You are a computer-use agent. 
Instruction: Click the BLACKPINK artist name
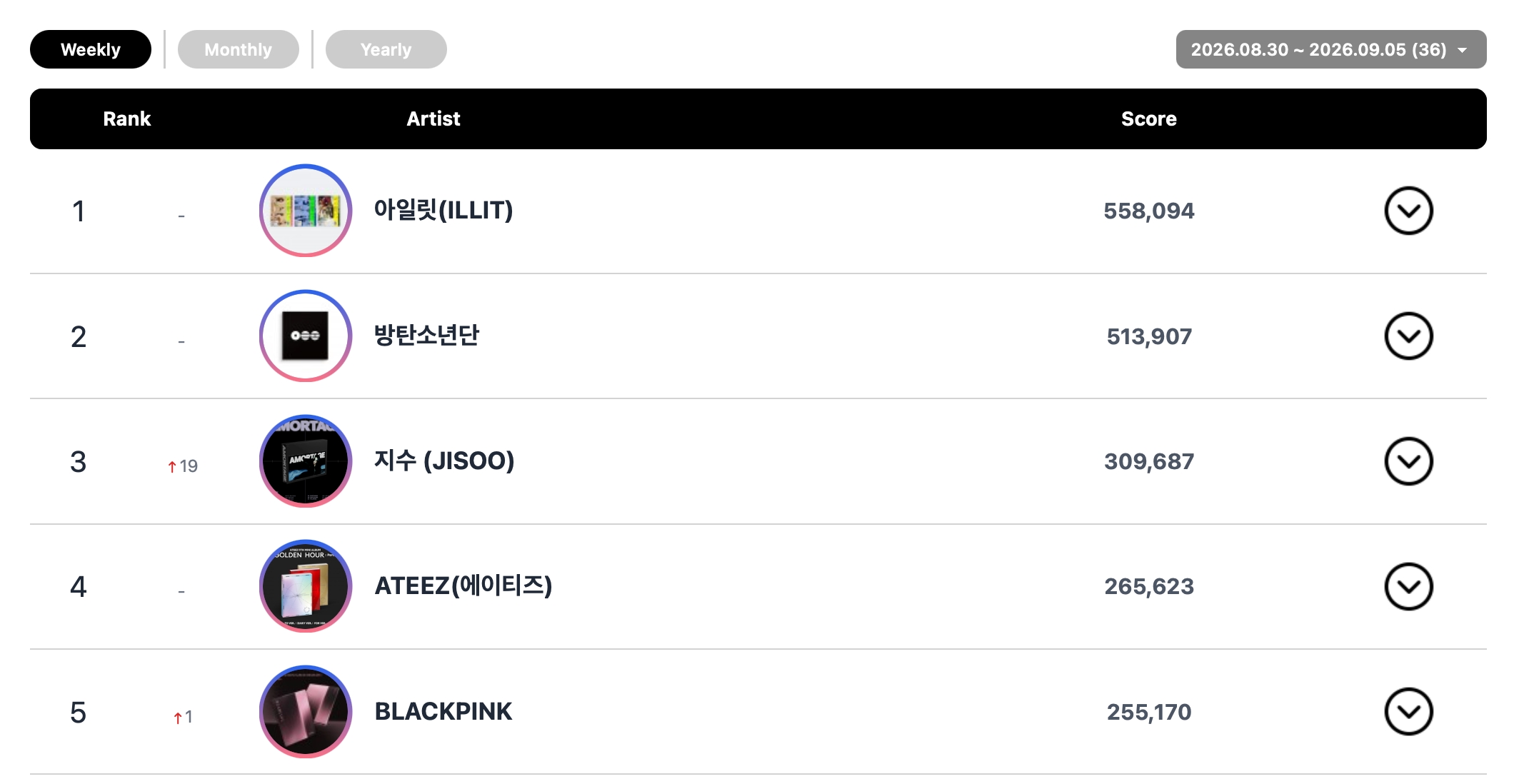(x=443, y=711)
